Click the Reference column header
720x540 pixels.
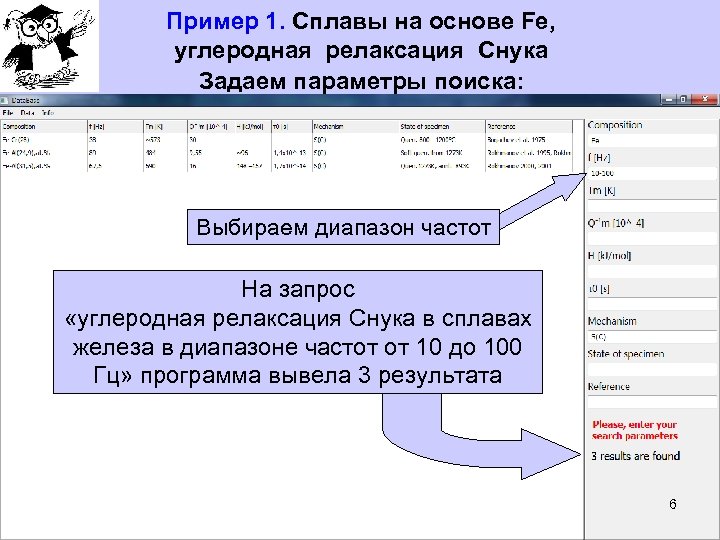[x=529, y=126]
